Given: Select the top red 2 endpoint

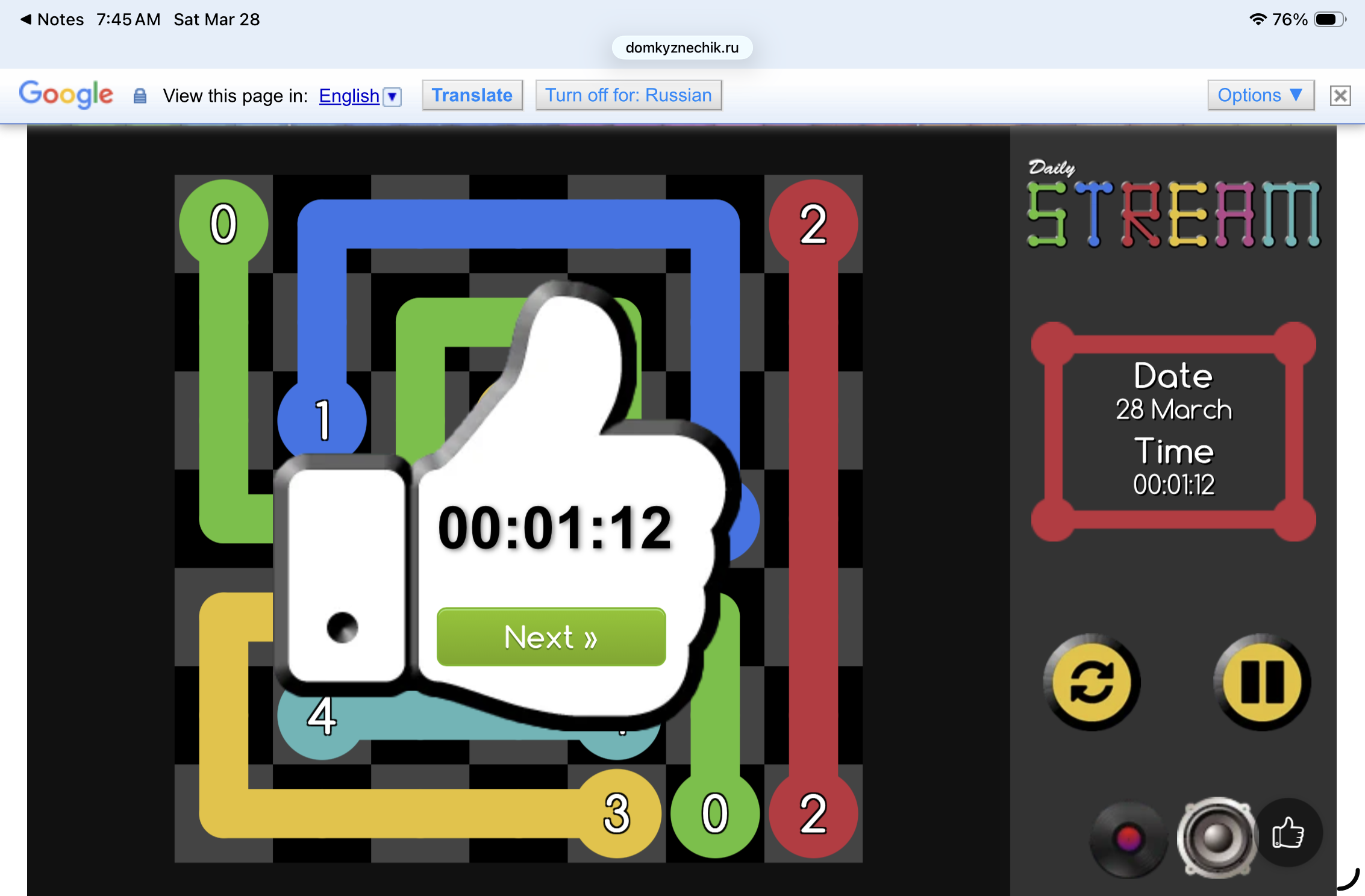Looking at the screenshot, I should (x=813, y=224).
